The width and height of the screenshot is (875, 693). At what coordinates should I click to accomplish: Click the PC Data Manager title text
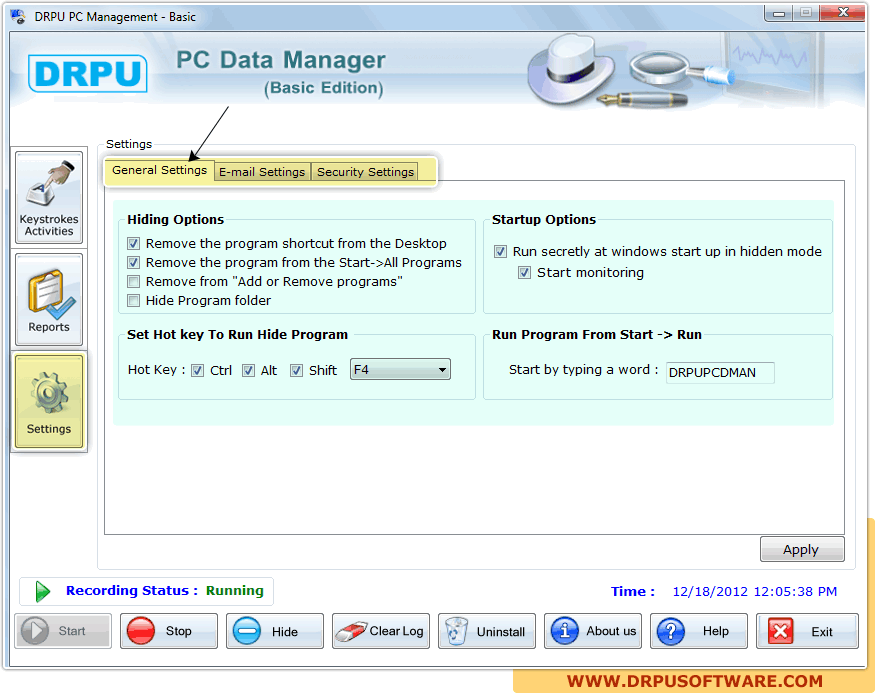click(281, 60)
